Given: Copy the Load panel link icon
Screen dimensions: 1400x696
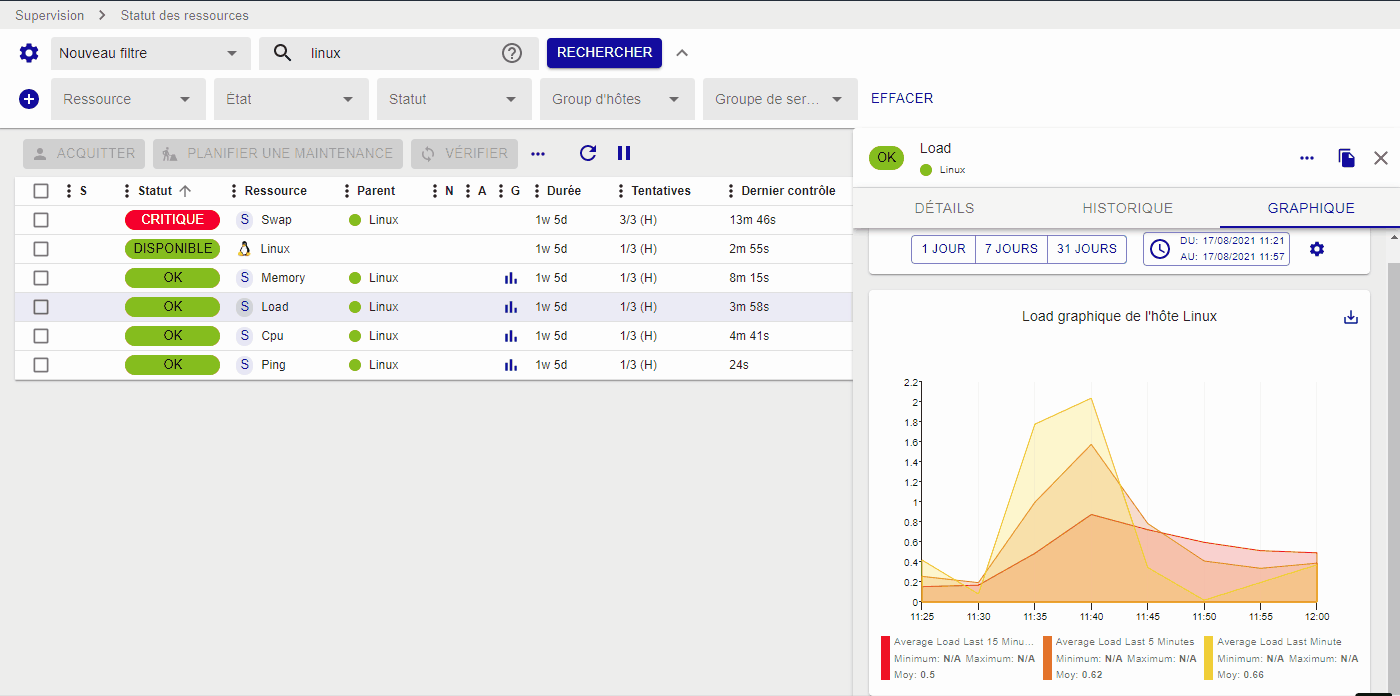Looking at the screenshot, I should [x=1347, y=158].
